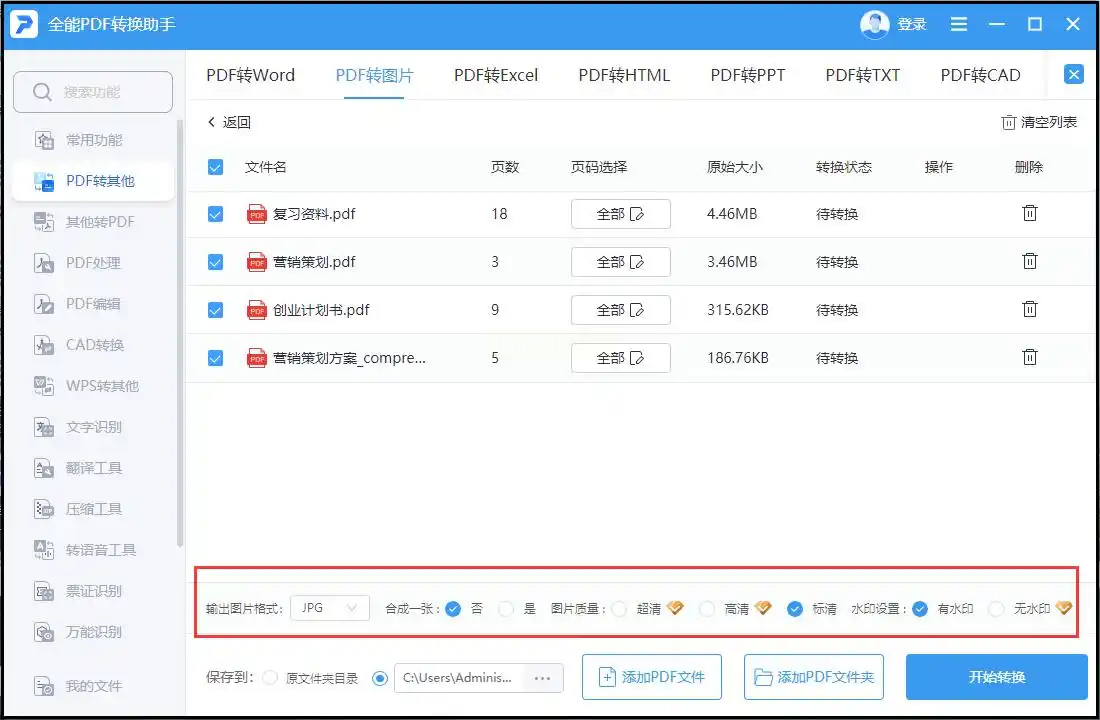Select PDF转其他 in the sidebar

[93, 181]
